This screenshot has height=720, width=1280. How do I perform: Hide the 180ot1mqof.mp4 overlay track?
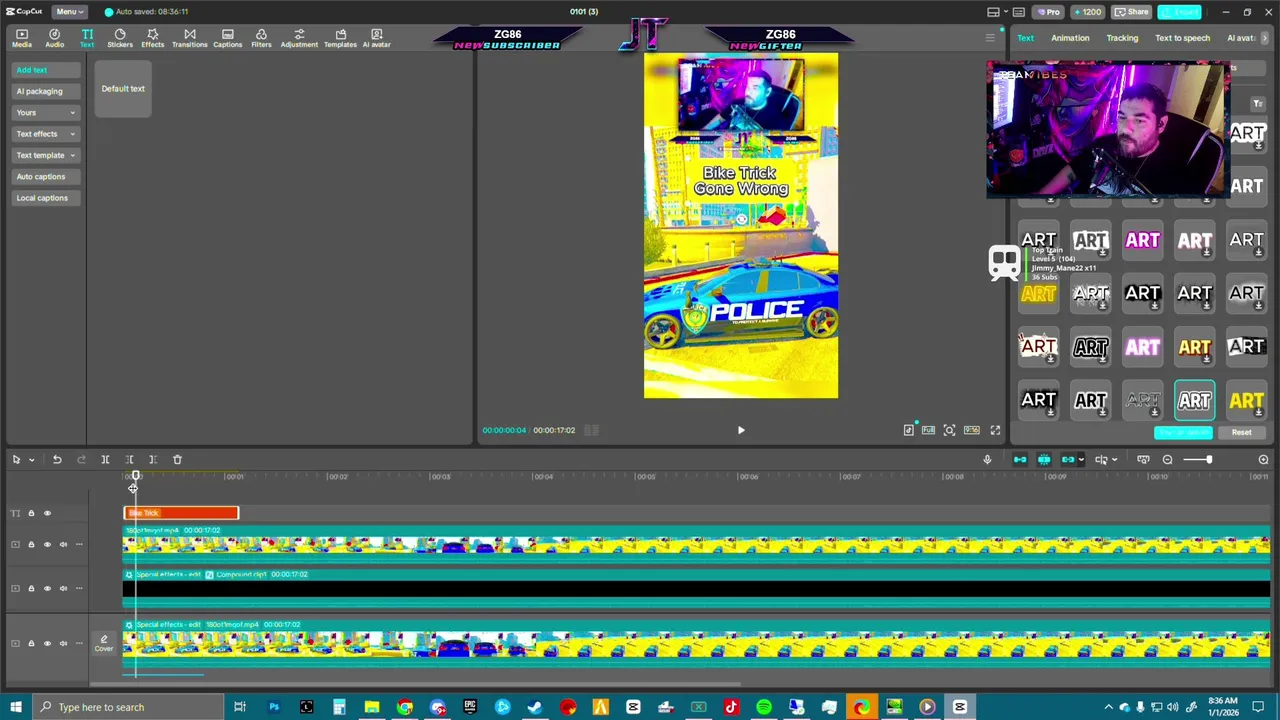47,544
